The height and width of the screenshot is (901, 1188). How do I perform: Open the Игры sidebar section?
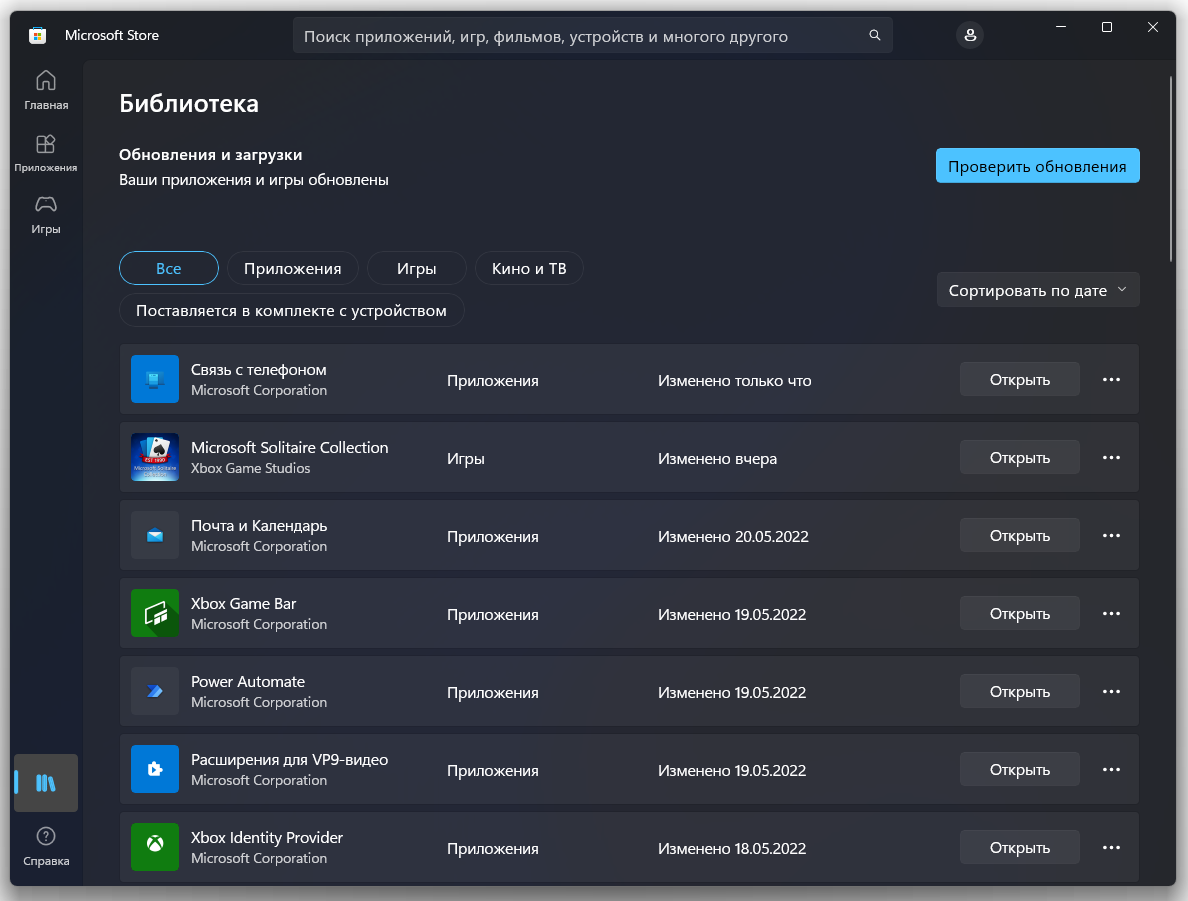pyautogui.click(x=45, y=214)
